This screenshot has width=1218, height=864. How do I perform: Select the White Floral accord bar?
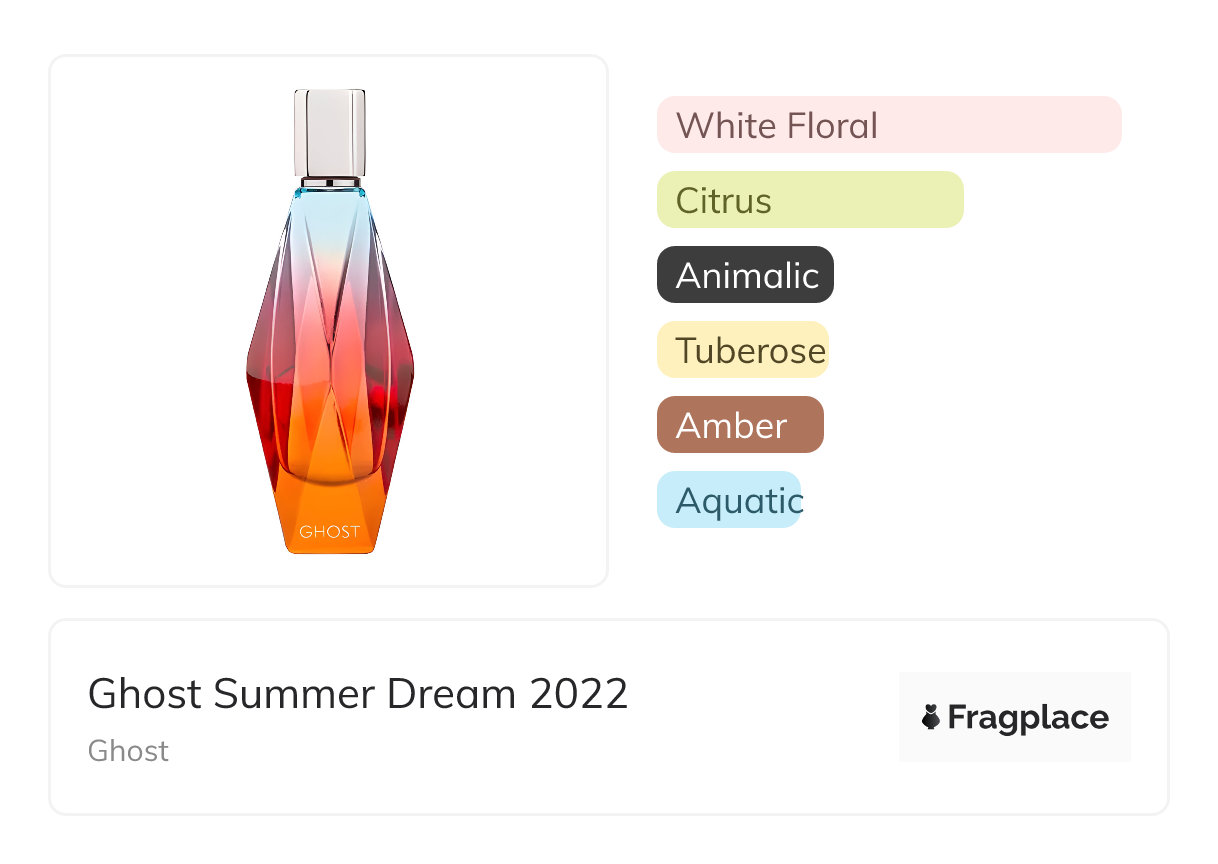pos(888,125)
